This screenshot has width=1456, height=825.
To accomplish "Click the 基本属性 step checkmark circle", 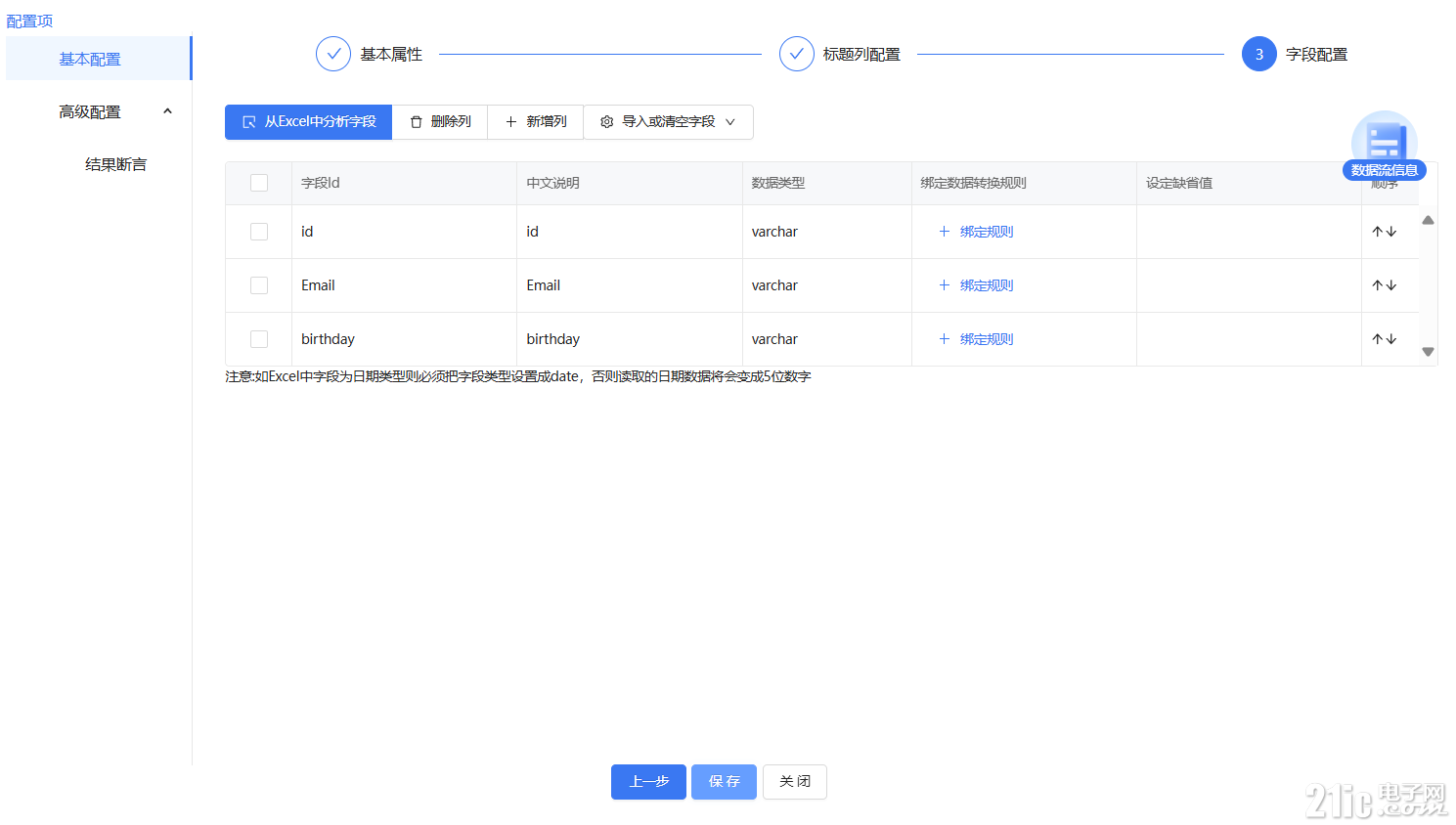I will click(333, 54).
